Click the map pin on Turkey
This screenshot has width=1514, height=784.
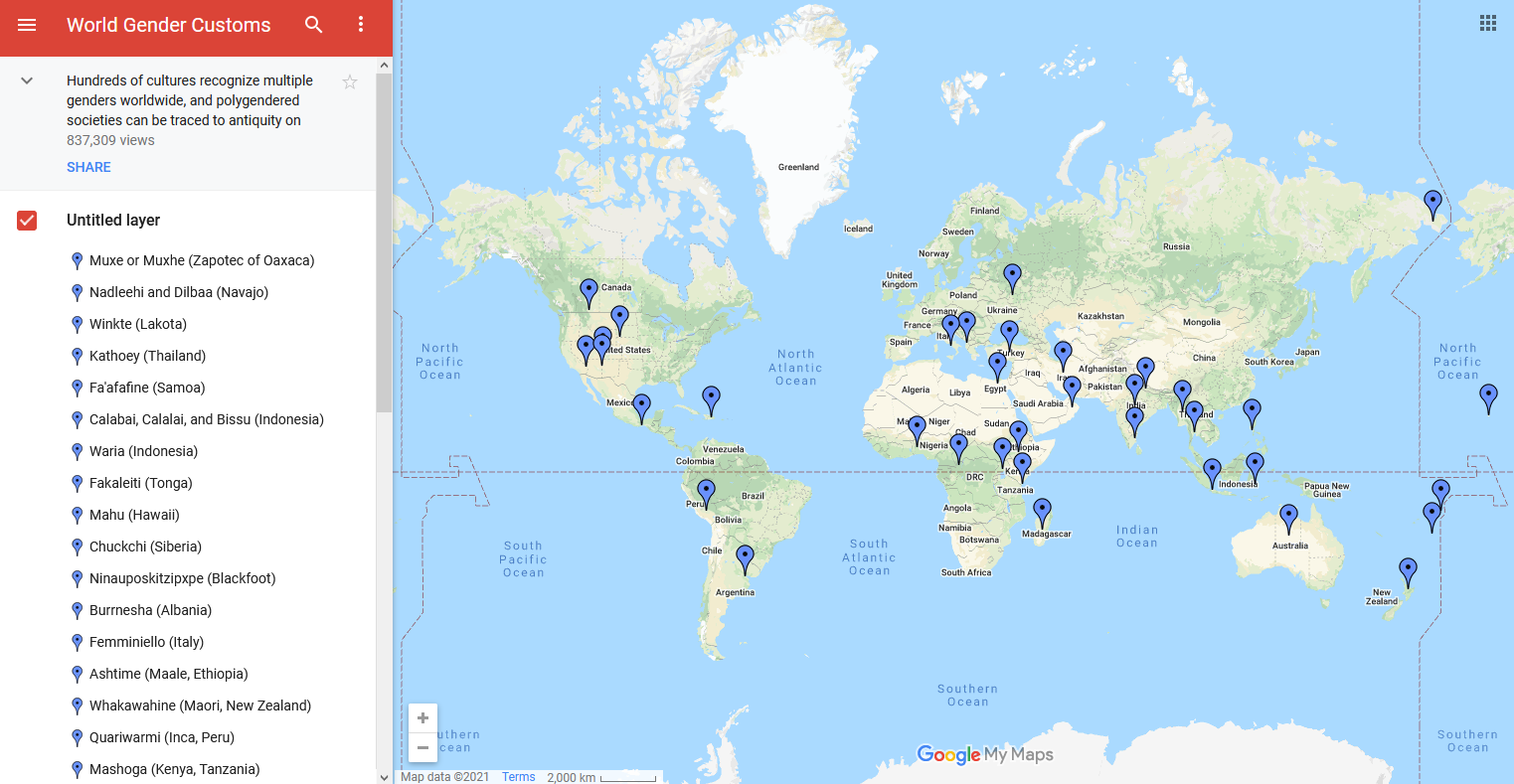pos(1009,335)
